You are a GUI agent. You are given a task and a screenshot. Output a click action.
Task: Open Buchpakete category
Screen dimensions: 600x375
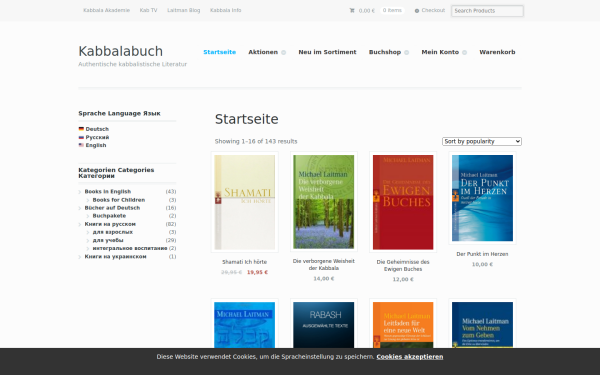click(x=109, y=216)
